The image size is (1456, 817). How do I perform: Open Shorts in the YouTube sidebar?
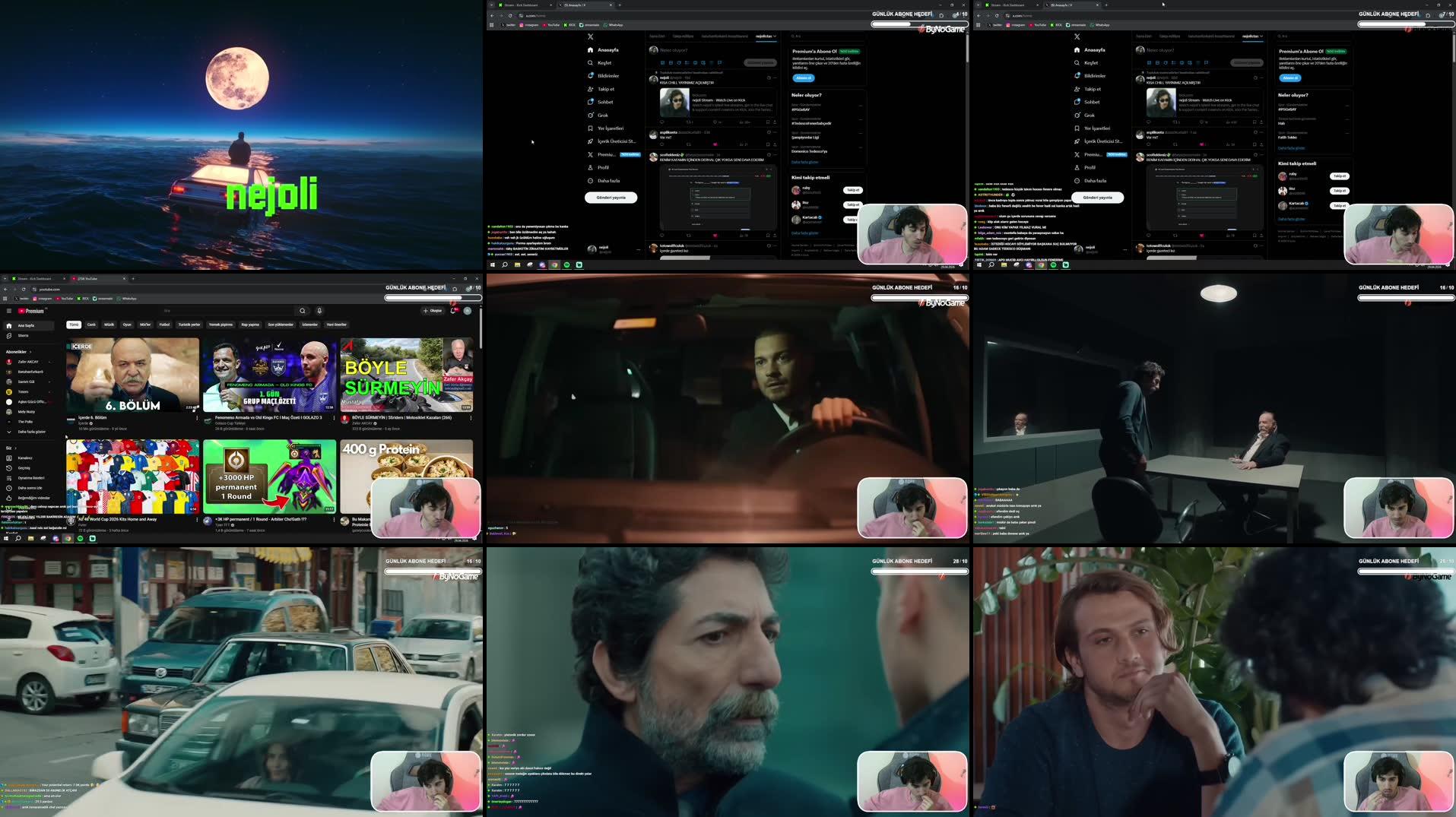click(29, 335)
